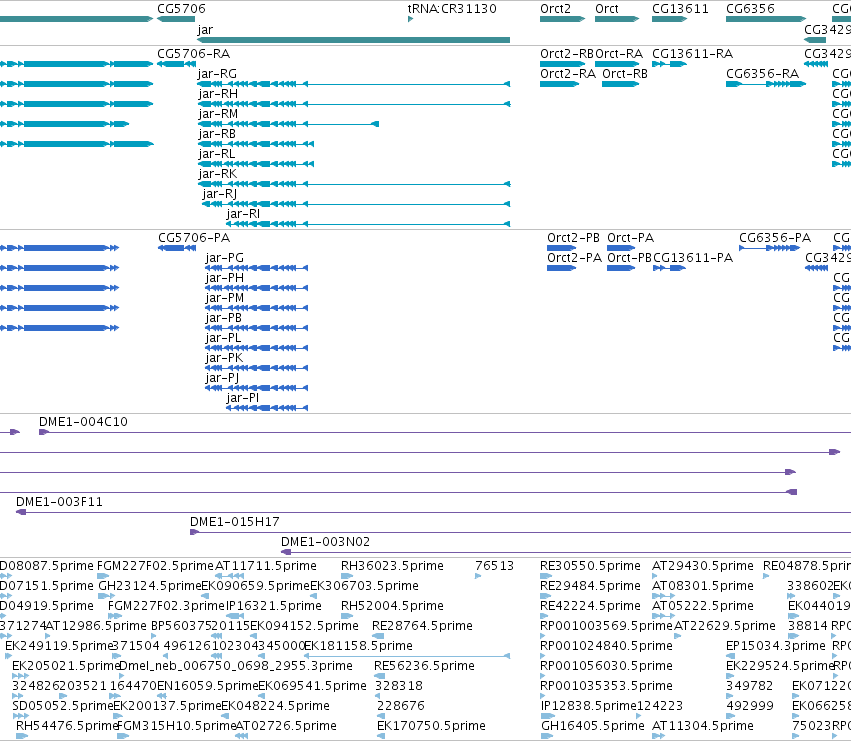
Task: Click the jar-PK CDS label
Action: pos(224,358)
